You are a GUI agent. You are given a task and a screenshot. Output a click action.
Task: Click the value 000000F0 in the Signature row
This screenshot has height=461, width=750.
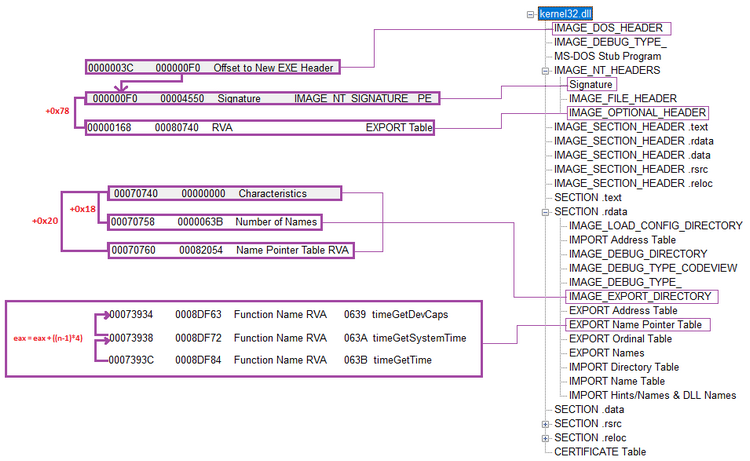pos(115,99)
